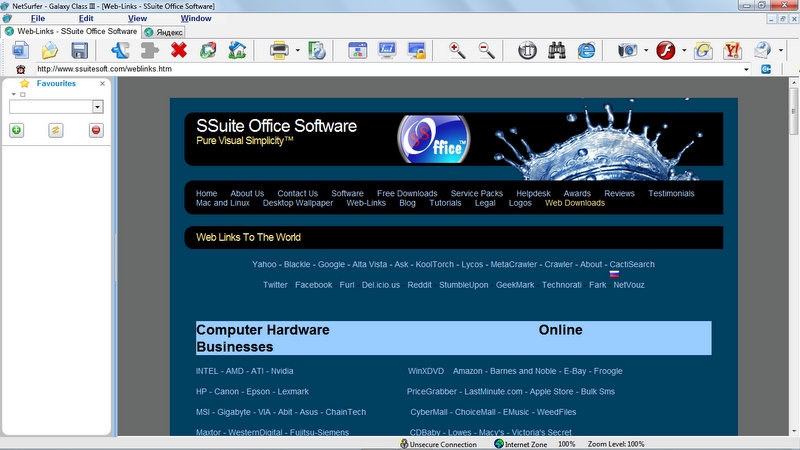800x450 pixels.
Task: Open the Window menu
Action: click(196, 18)
